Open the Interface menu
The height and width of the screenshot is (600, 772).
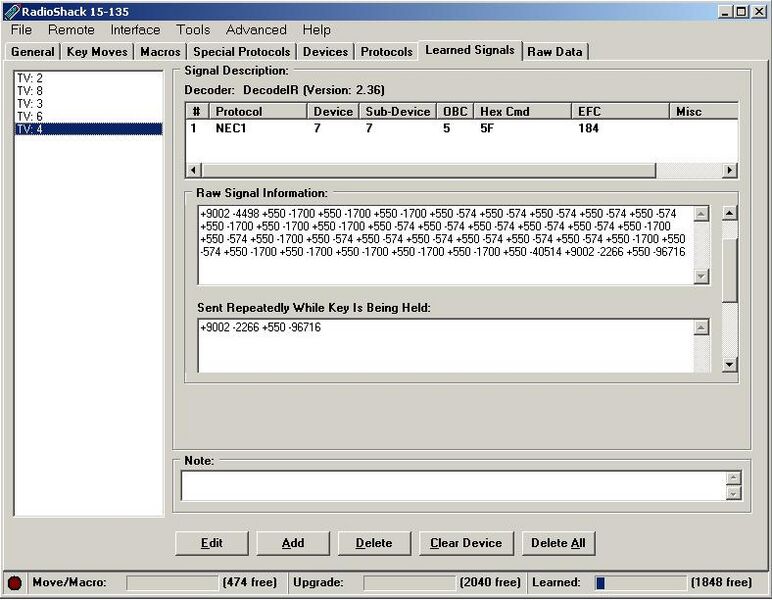pyautogui.click(x=135, y=30)
